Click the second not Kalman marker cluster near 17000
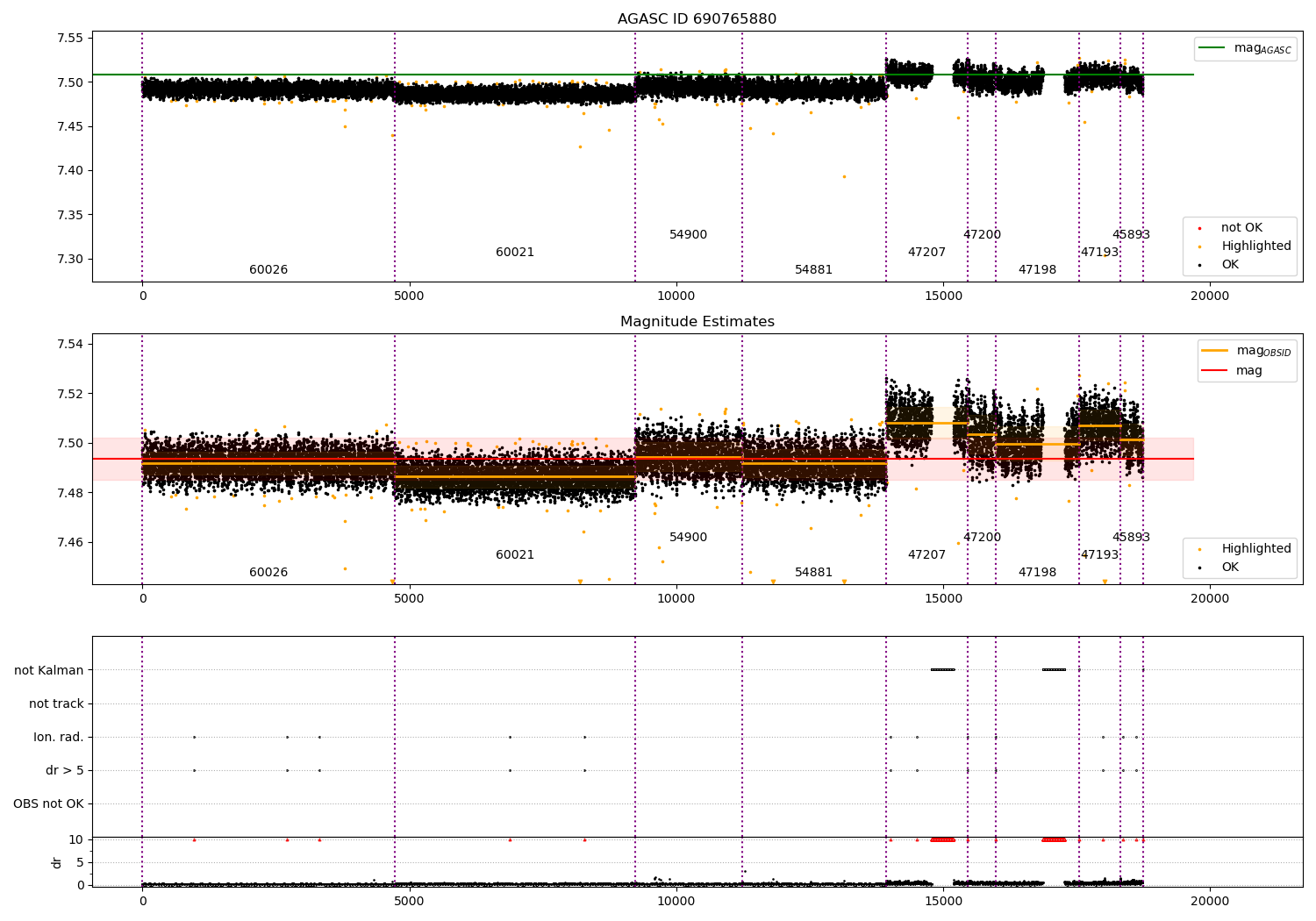Image resolution: width=1316 pixels, height=921 pixels. (1054, 670)
